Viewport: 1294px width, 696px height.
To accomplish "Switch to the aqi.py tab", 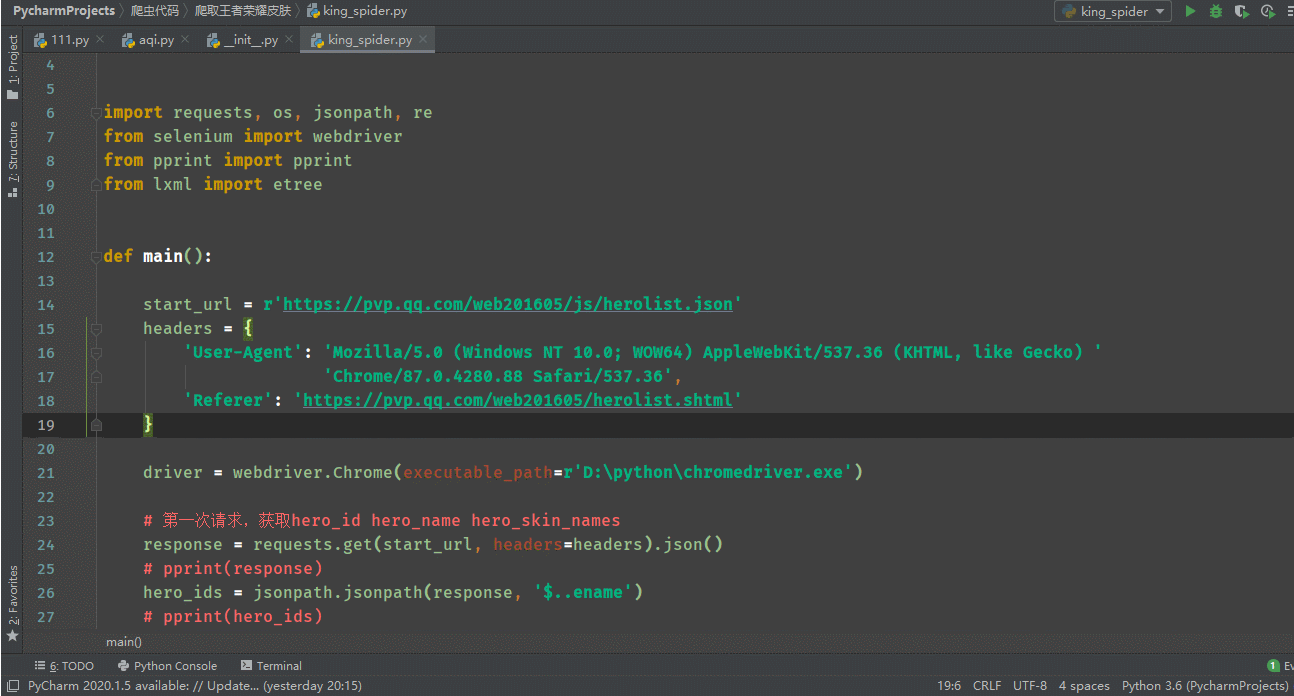I will click(x=156, y=40).
